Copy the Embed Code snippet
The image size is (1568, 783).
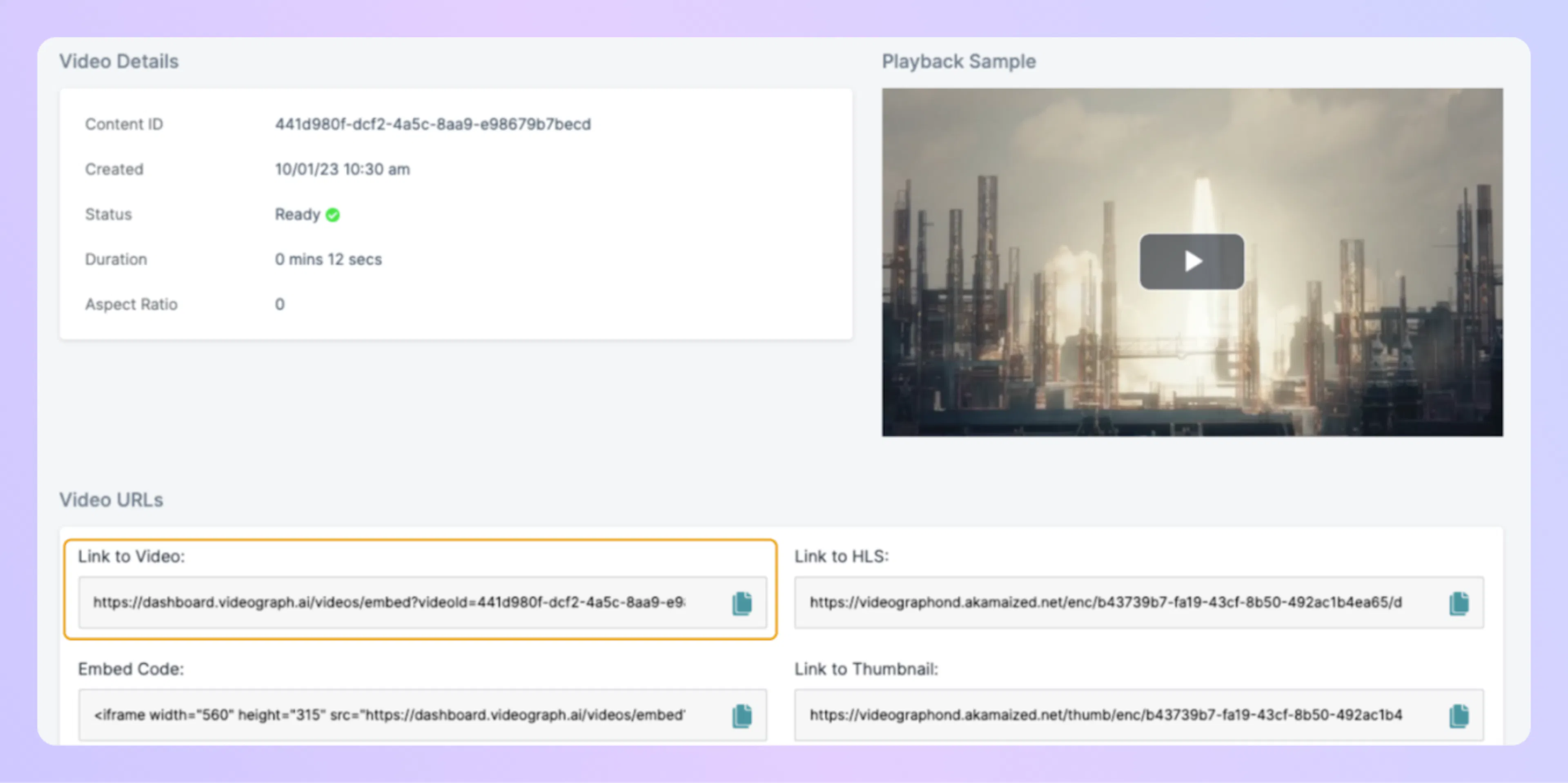[742, 716]
